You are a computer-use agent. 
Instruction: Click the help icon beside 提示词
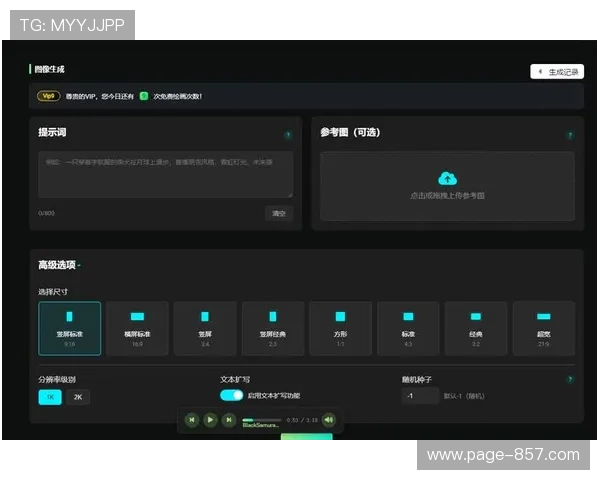[289, 134]
